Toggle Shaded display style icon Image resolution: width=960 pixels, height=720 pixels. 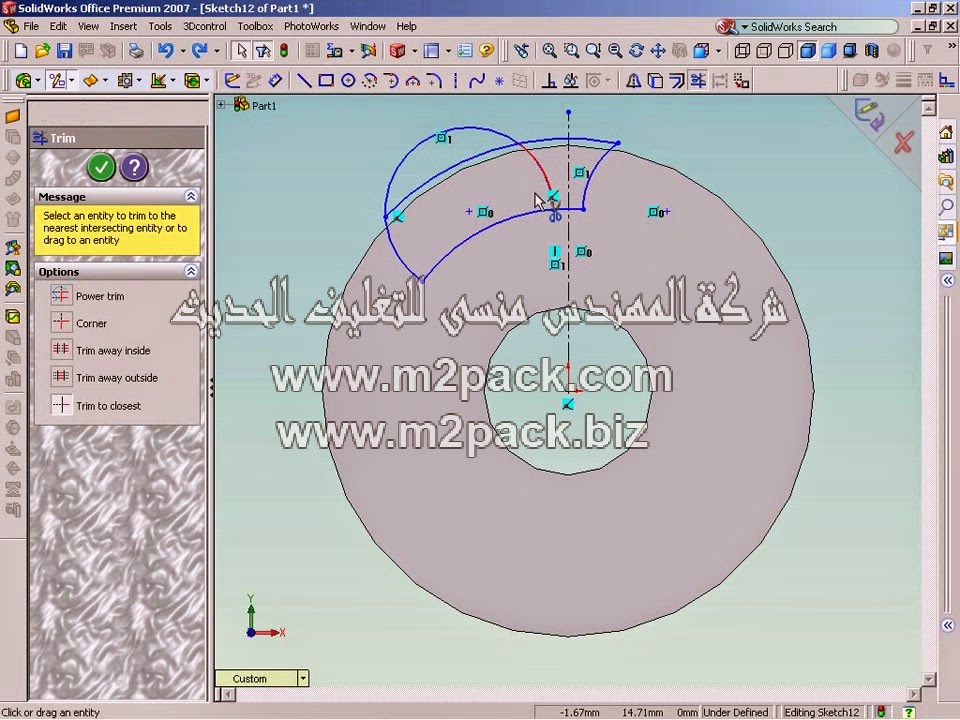click(829, 51)
